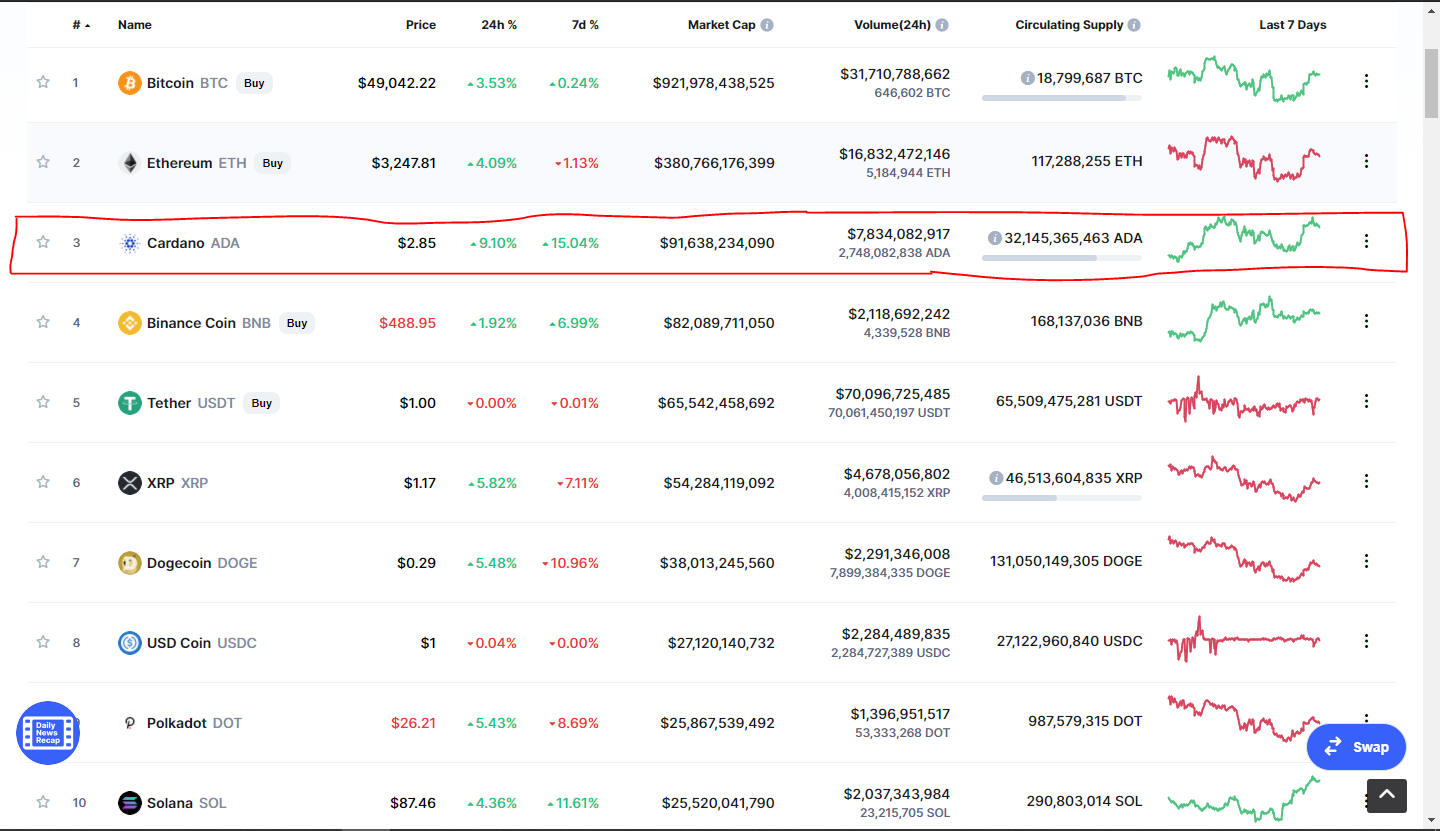Click the Buy button next to Tether
1440x831 pixels.
[262, 403]
